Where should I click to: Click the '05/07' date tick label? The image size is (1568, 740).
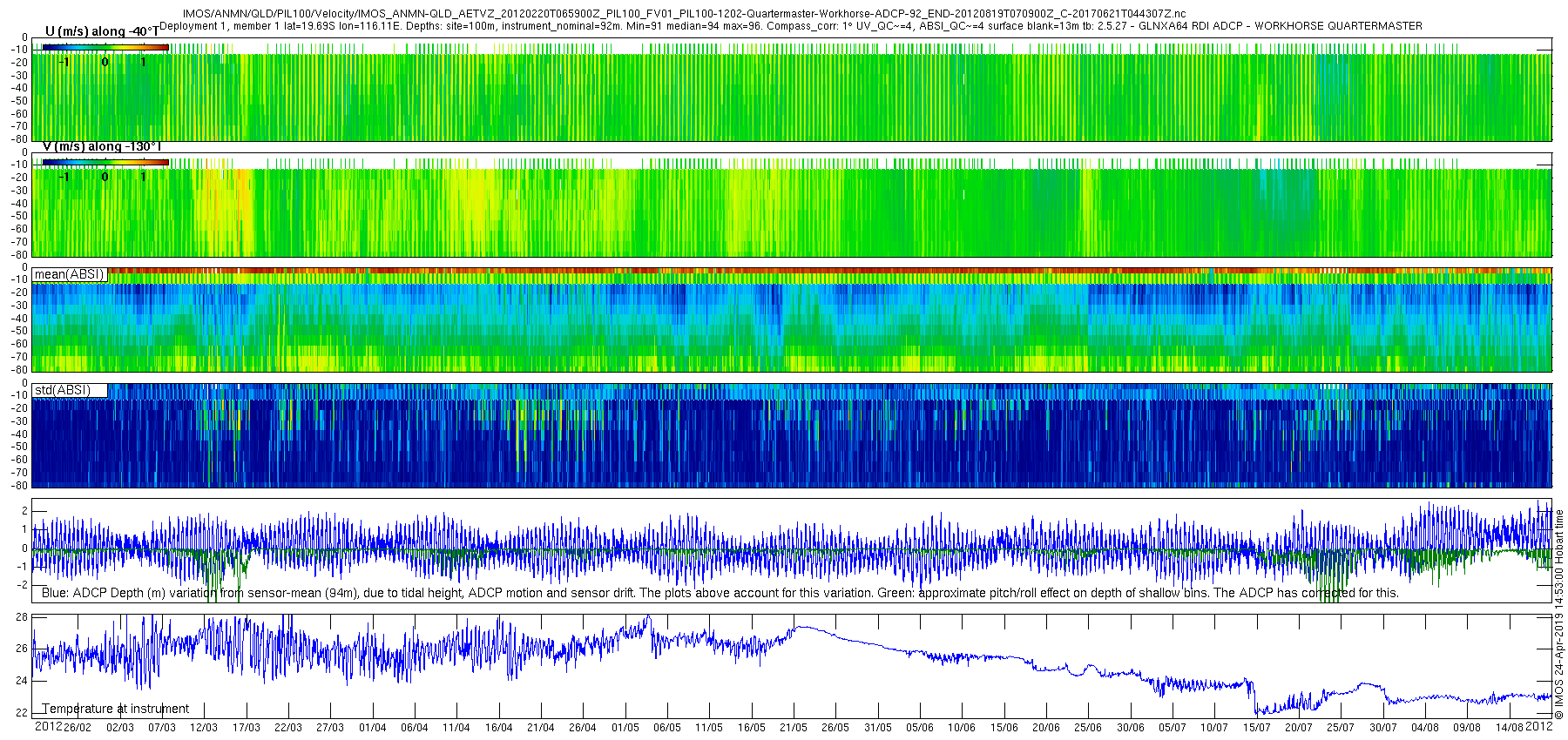(1173, 728)
